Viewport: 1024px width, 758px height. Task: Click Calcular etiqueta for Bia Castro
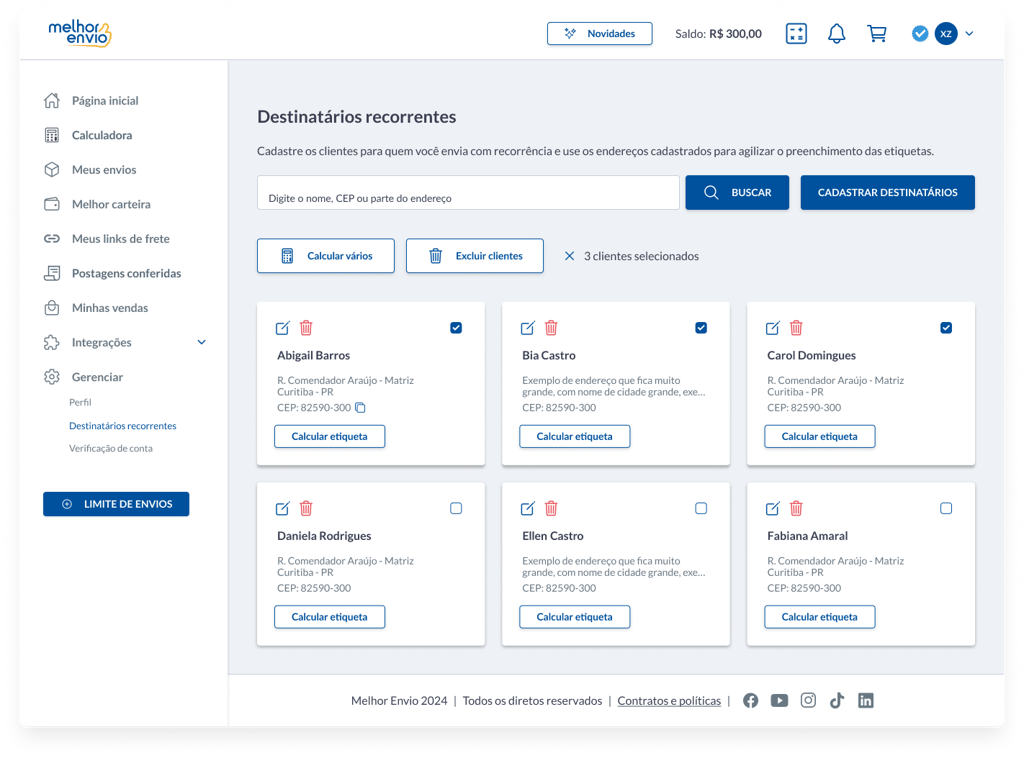pos(575,436)
